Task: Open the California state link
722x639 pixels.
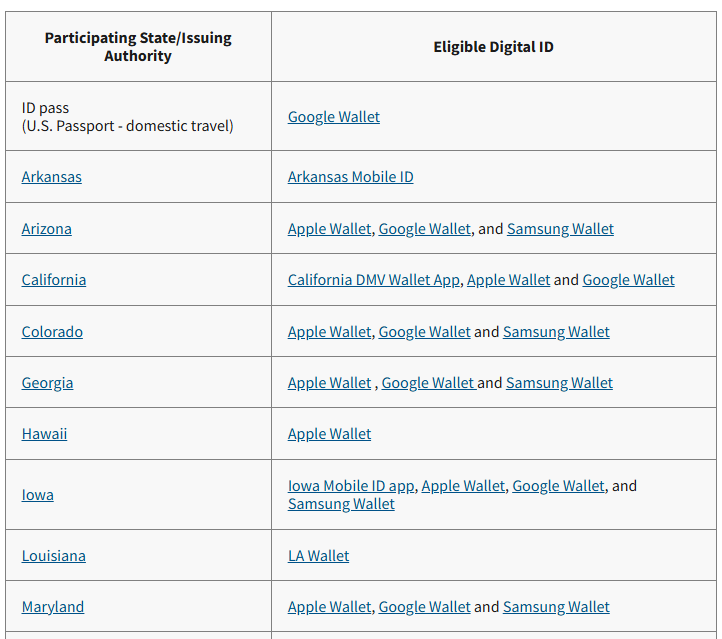Action: (54, 280)
